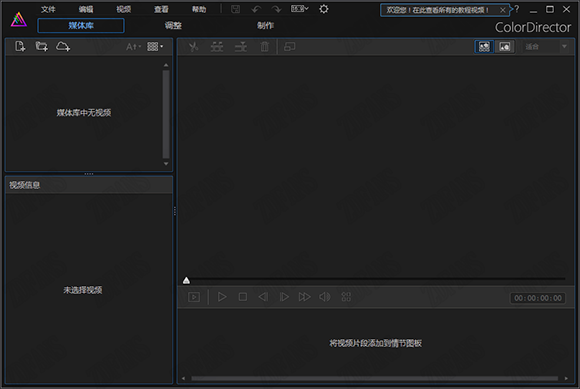Click the fast forward button
The image size is (580, 389).
304,297
